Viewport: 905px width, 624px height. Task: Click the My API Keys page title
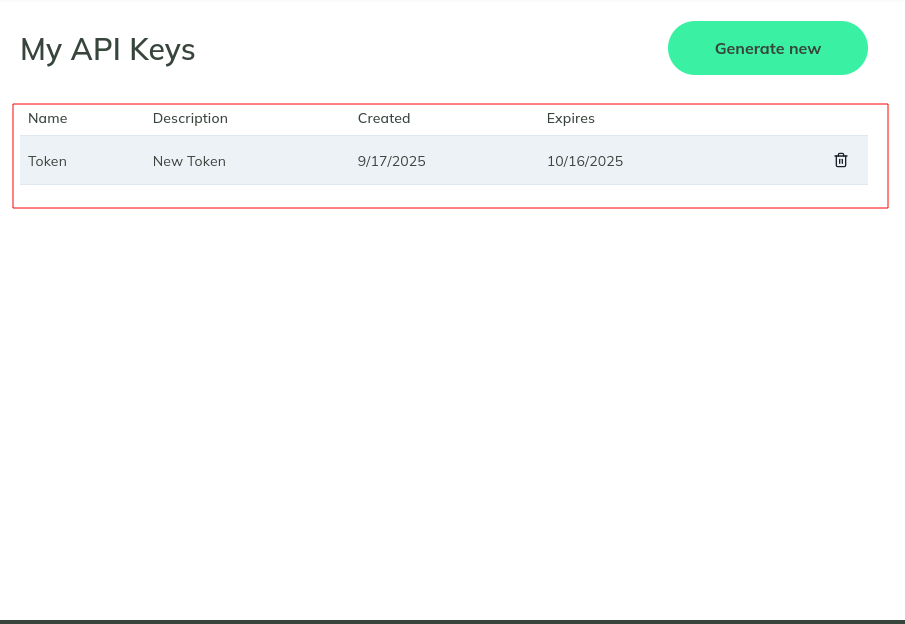coord(107,49)
